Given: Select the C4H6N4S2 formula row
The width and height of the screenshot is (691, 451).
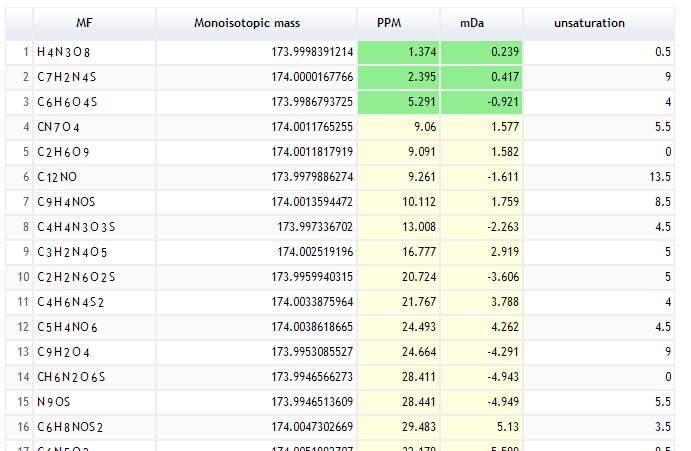Looking at the screenshot, I should tap(340, 302).
